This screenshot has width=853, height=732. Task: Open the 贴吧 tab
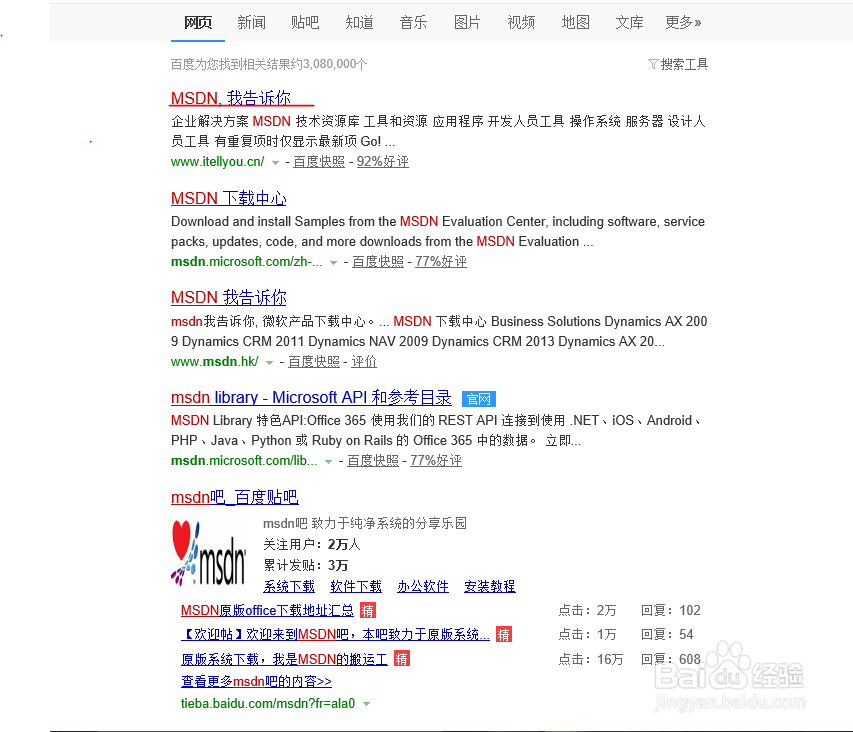[x=305, y=22]
